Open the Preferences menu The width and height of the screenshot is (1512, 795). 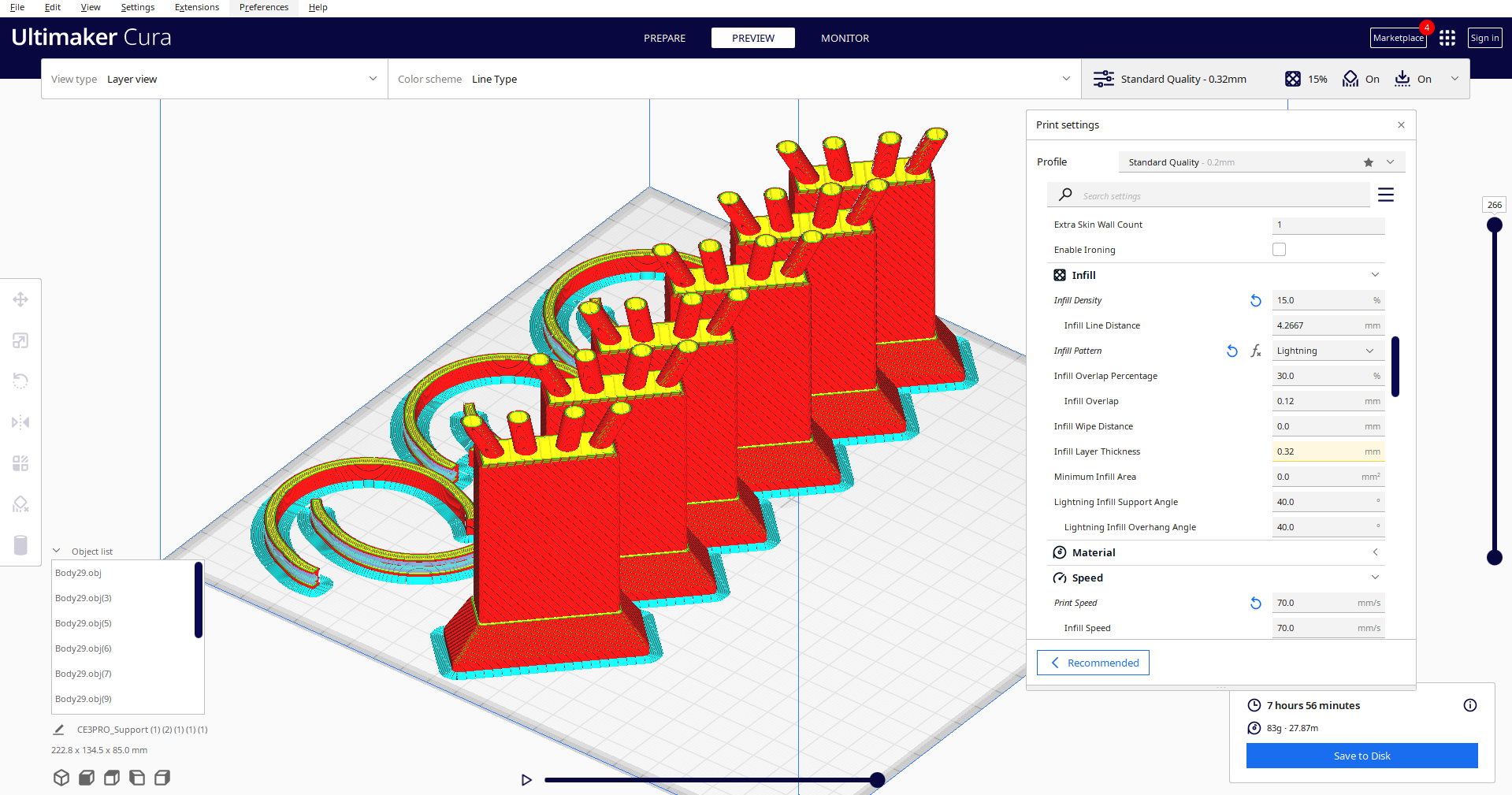click(x=264, y=7)
